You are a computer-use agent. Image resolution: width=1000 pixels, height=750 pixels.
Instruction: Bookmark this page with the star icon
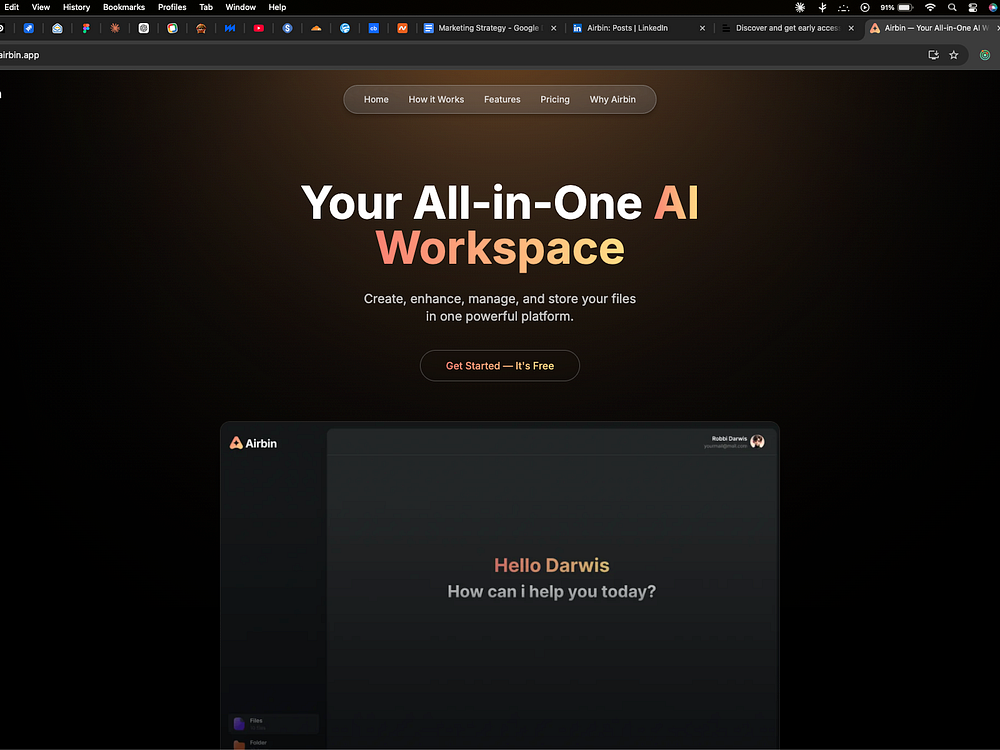(953, 55)
